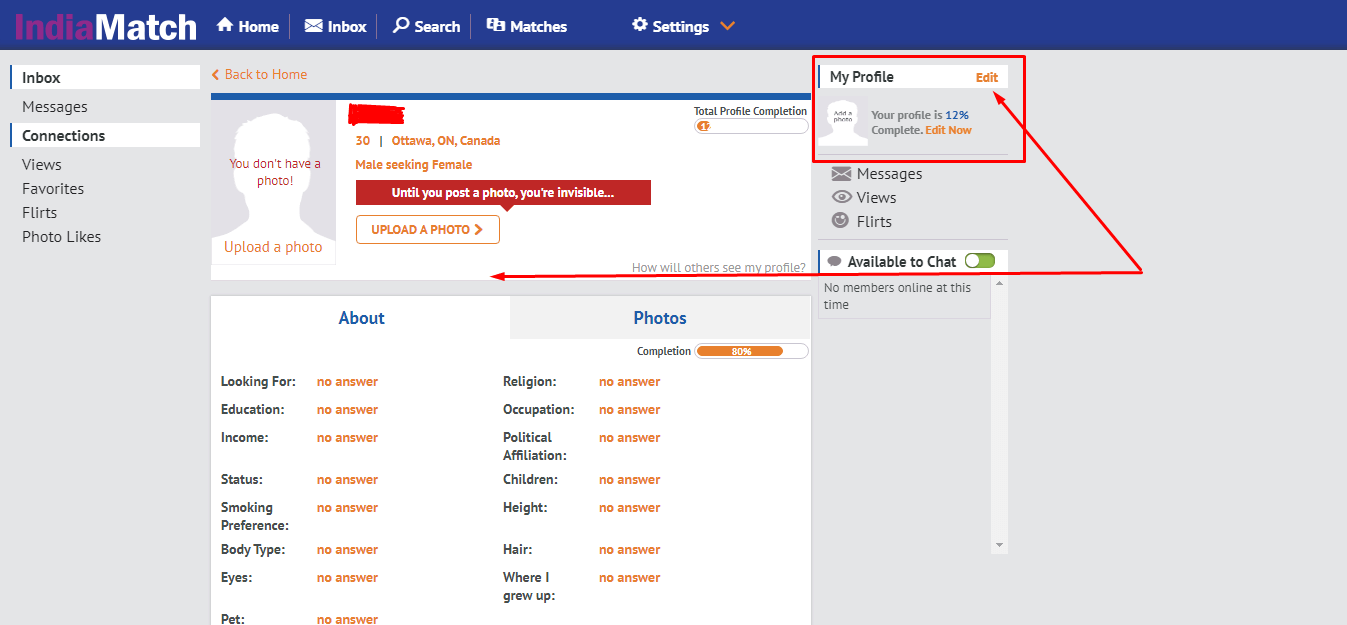Click Hair no answer value
Screen dimensions: 1347x625
629,550
